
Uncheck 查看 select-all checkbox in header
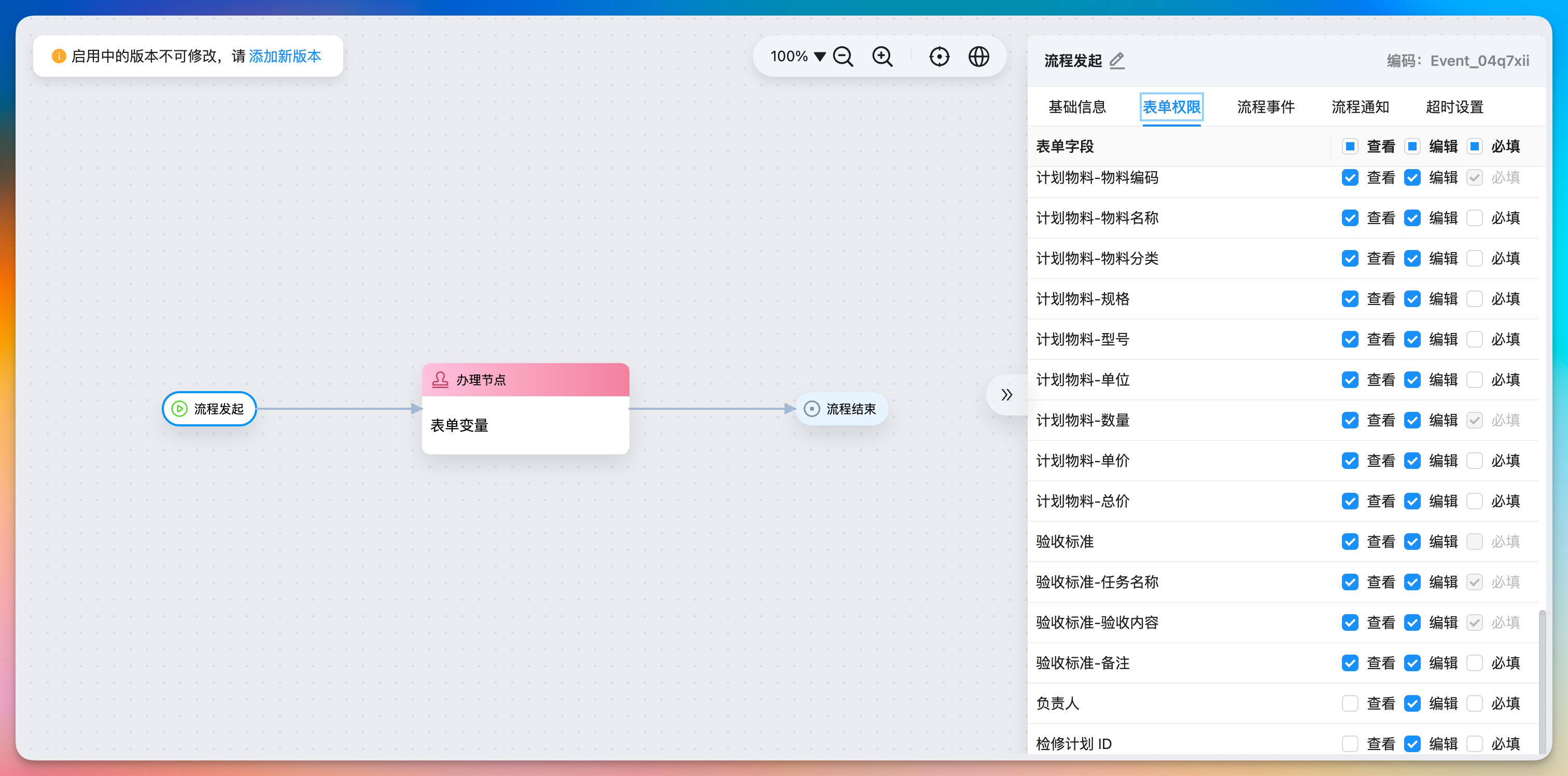(x=1350, y=146)
